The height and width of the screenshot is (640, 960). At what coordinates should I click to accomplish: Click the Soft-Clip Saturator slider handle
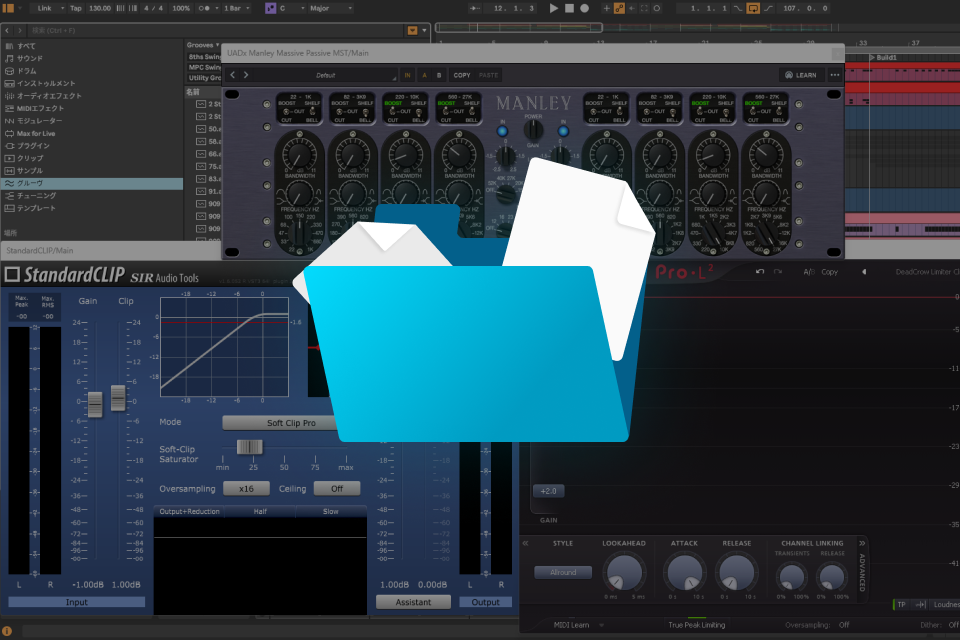click(249, 446)
